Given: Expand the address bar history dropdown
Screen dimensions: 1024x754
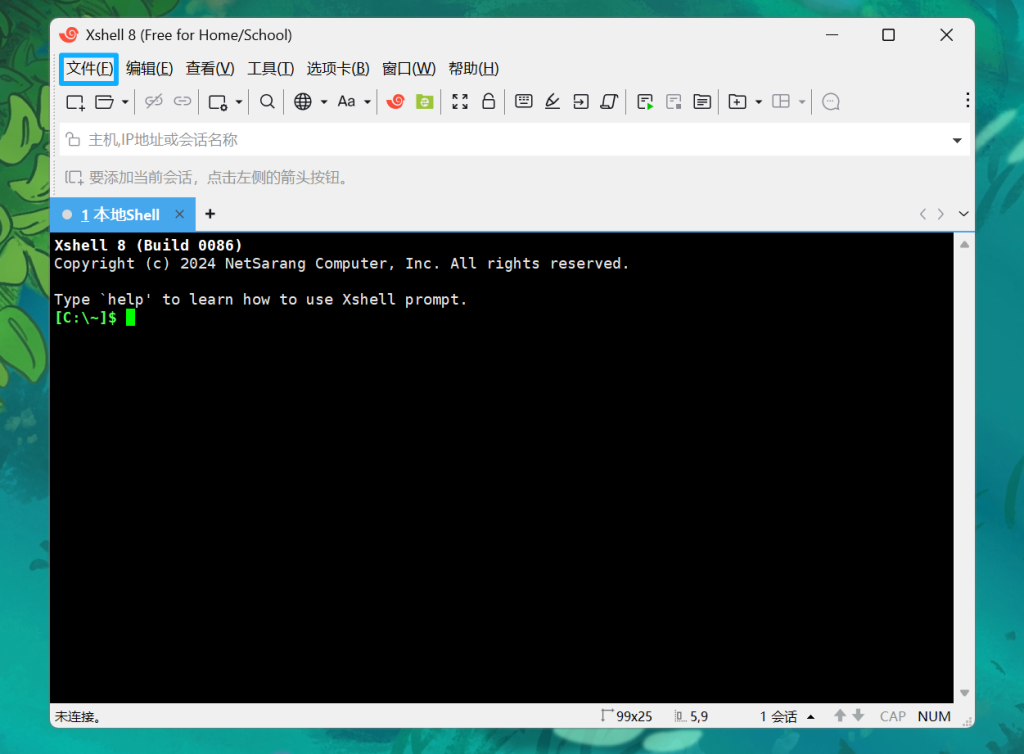Looking at the screenshot, I should coord(957,141).
